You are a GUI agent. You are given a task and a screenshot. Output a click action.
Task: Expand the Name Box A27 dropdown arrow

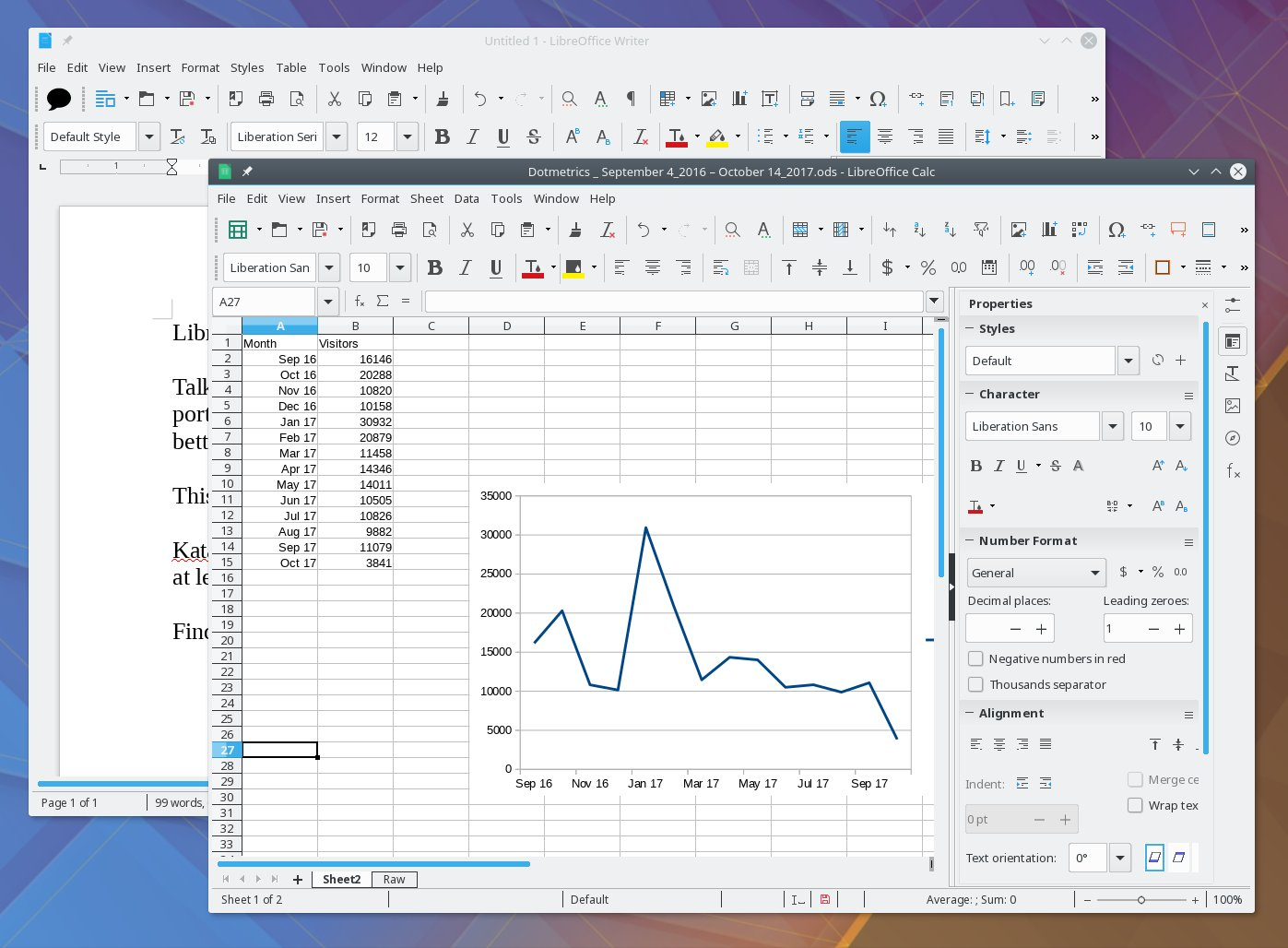327,302
